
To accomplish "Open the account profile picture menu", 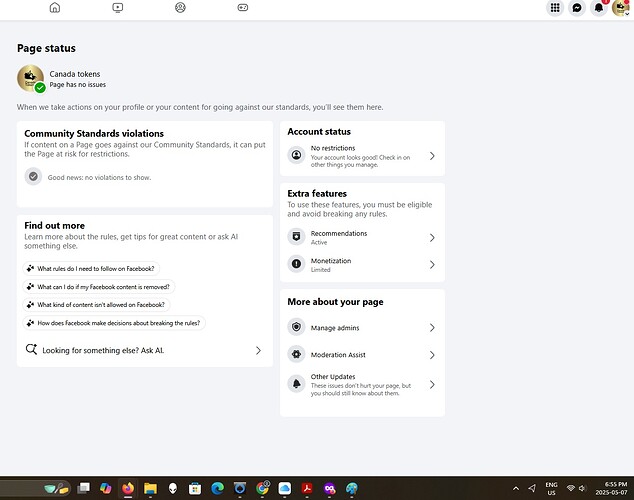I will point(621,8).
